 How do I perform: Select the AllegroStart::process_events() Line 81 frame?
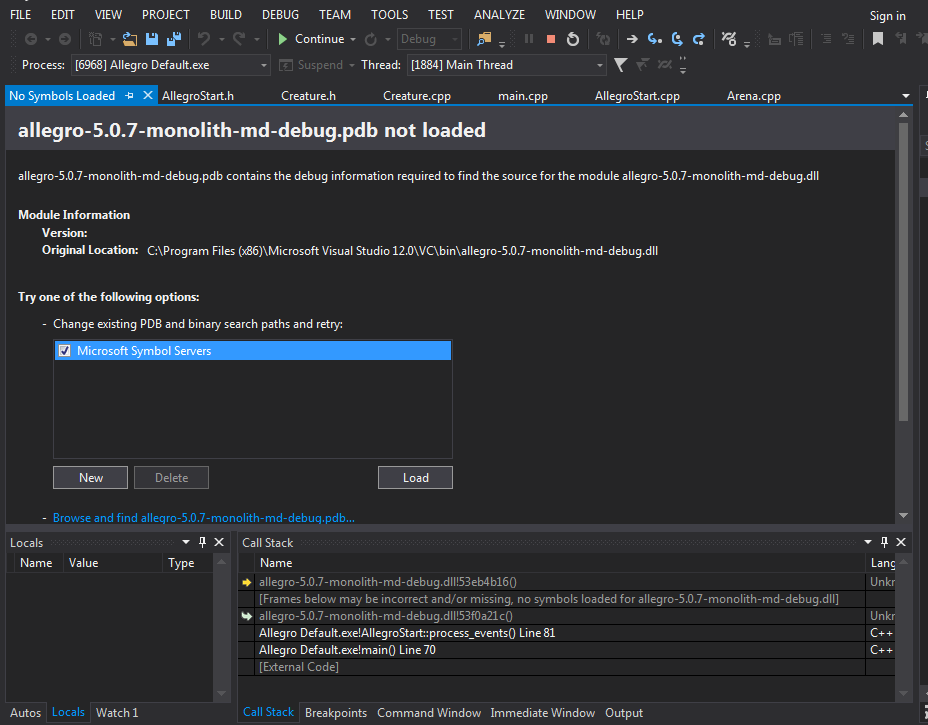406,633
